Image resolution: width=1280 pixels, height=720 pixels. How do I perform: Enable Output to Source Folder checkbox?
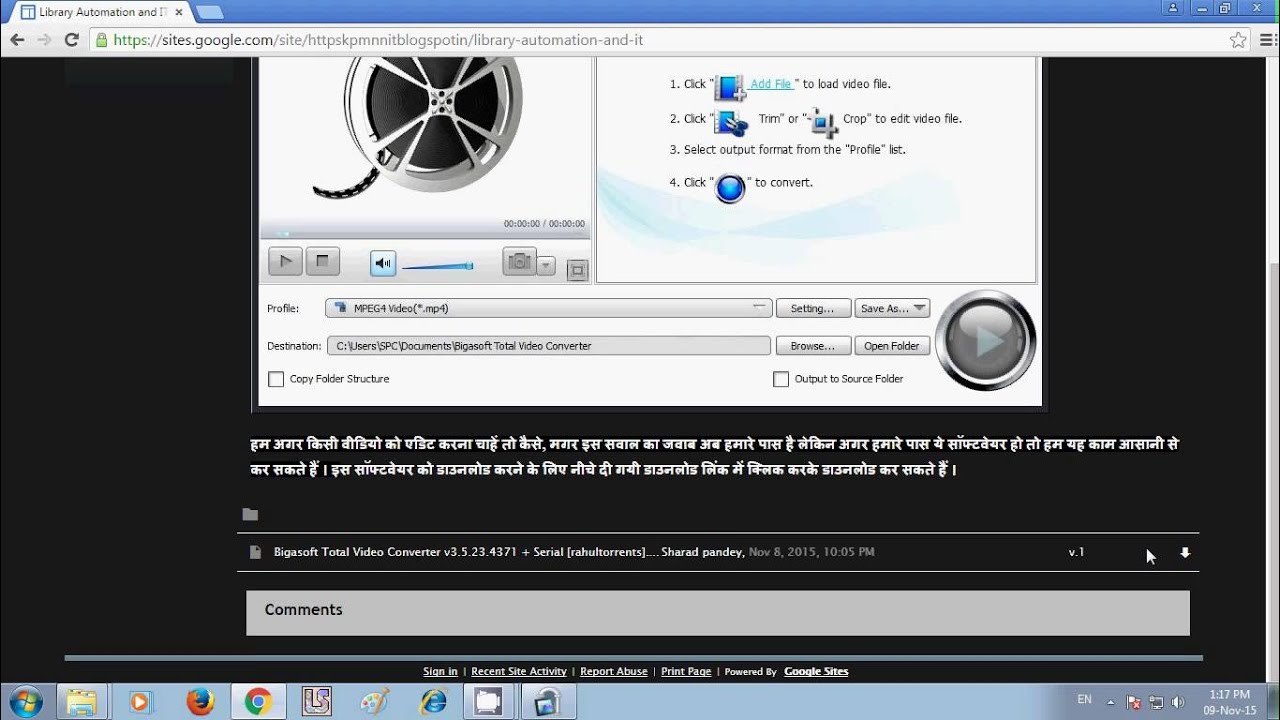click(x=781, y=379)
